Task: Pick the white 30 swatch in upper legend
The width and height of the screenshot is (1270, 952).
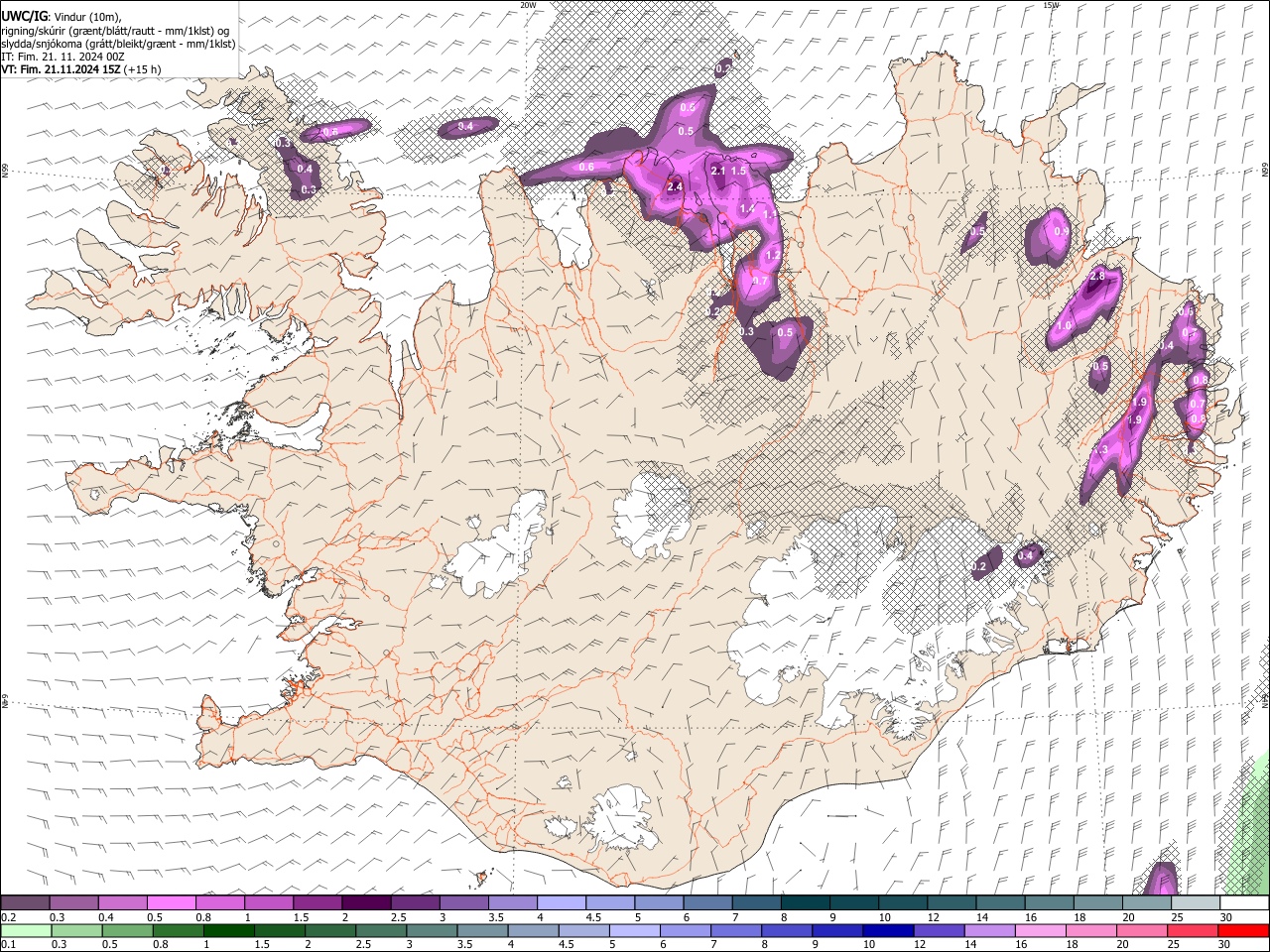Action: (1244, 902)
